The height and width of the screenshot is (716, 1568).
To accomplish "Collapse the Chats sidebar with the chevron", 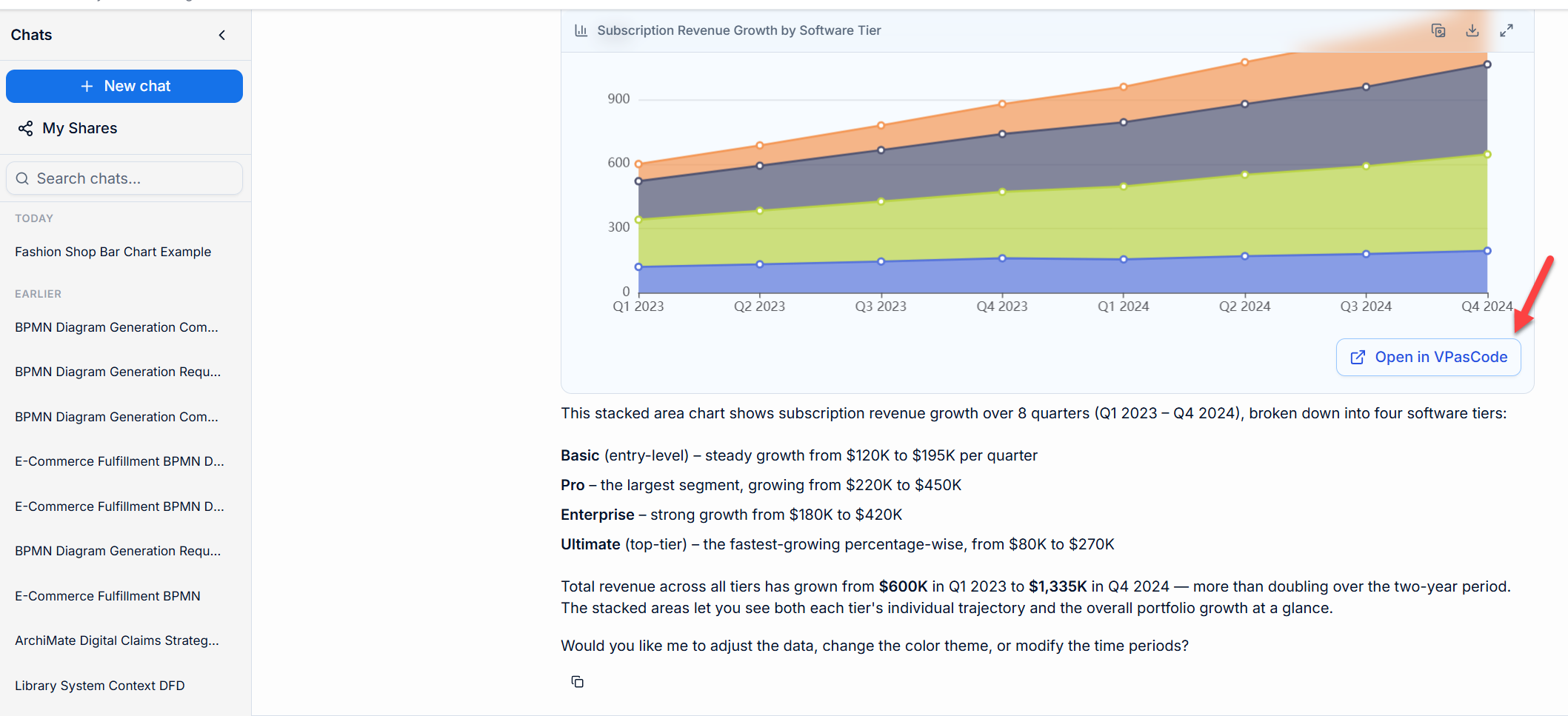I will [x=221, y=35].
